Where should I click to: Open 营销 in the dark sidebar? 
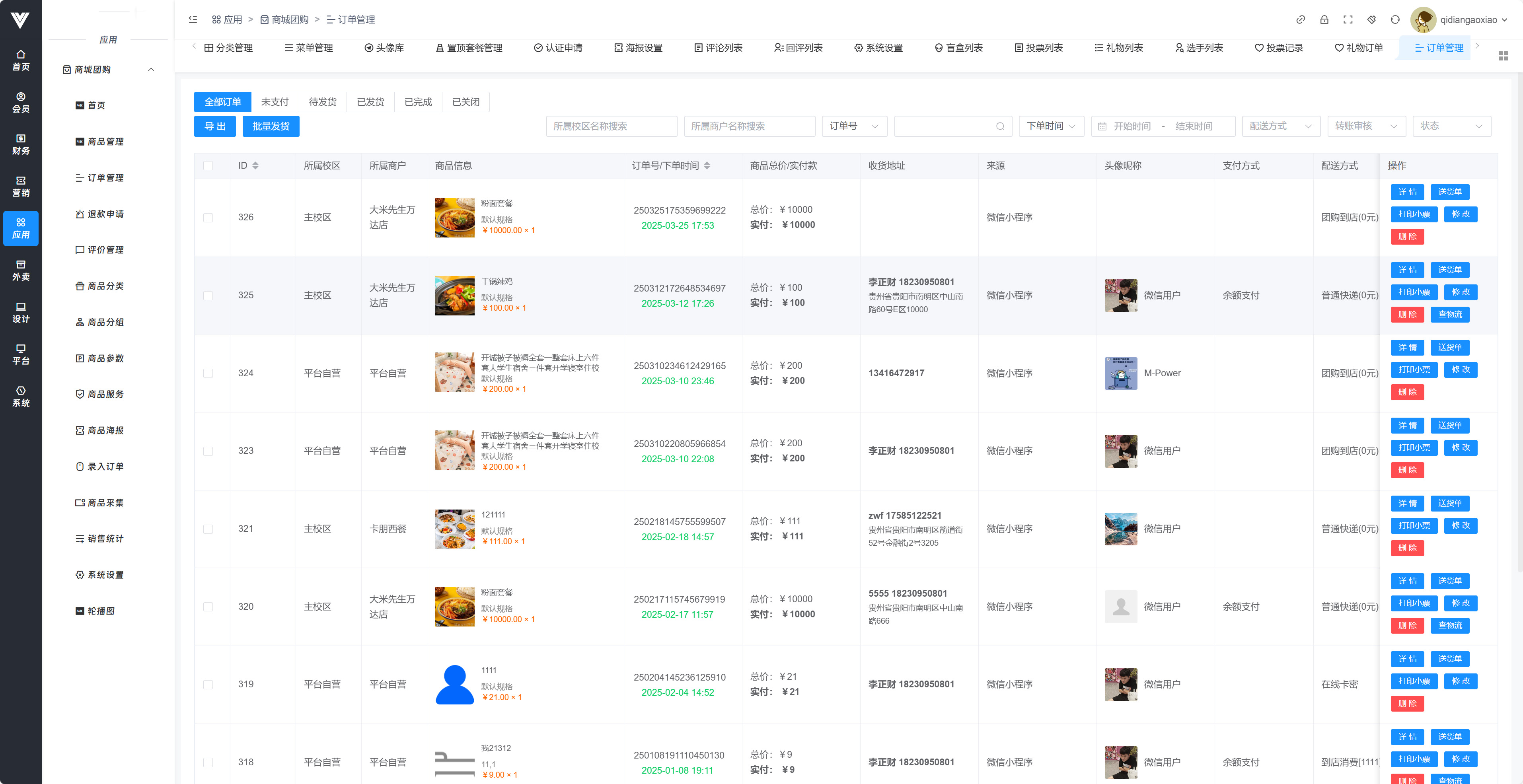coord(21,186)
